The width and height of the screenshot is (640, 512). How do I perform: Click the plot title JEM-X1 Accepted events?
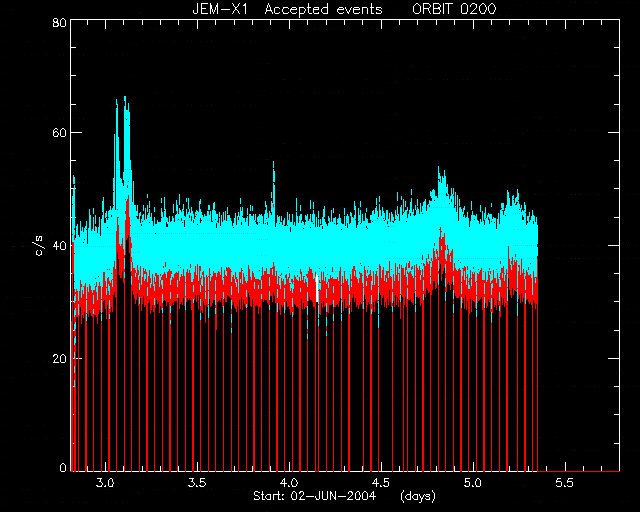[x=287, y=9]
